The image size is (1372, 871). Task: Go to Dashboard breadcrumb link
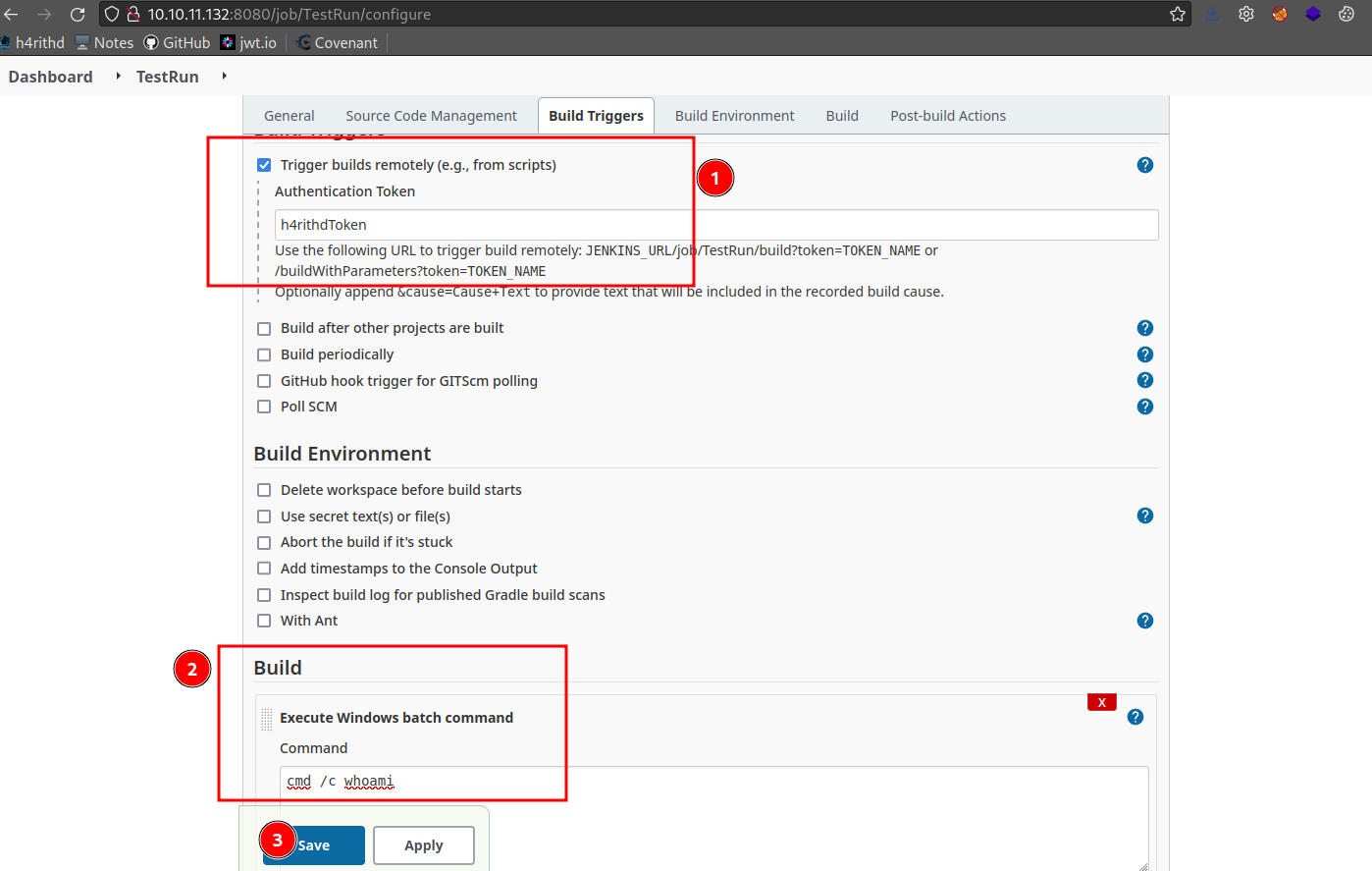[50, 77]
